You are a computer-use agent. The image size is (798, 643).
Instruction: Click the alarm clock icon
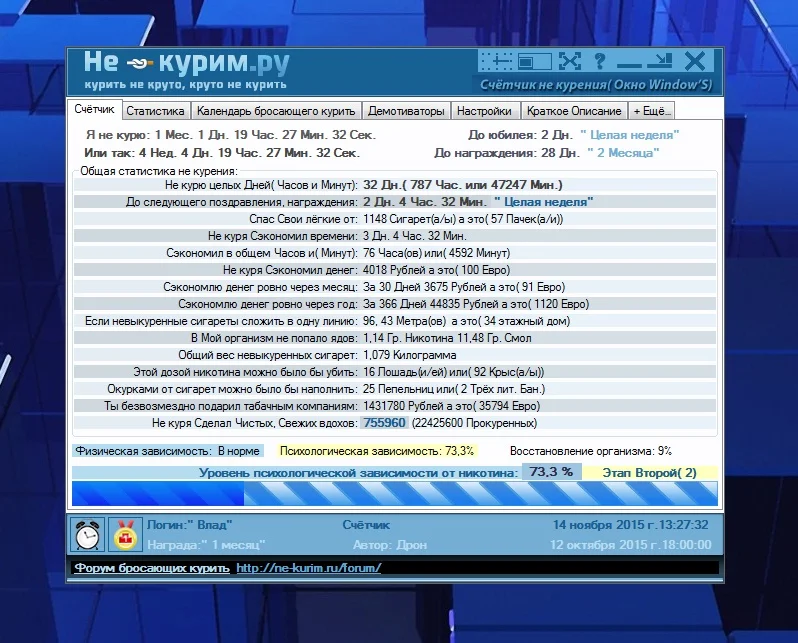88,535
